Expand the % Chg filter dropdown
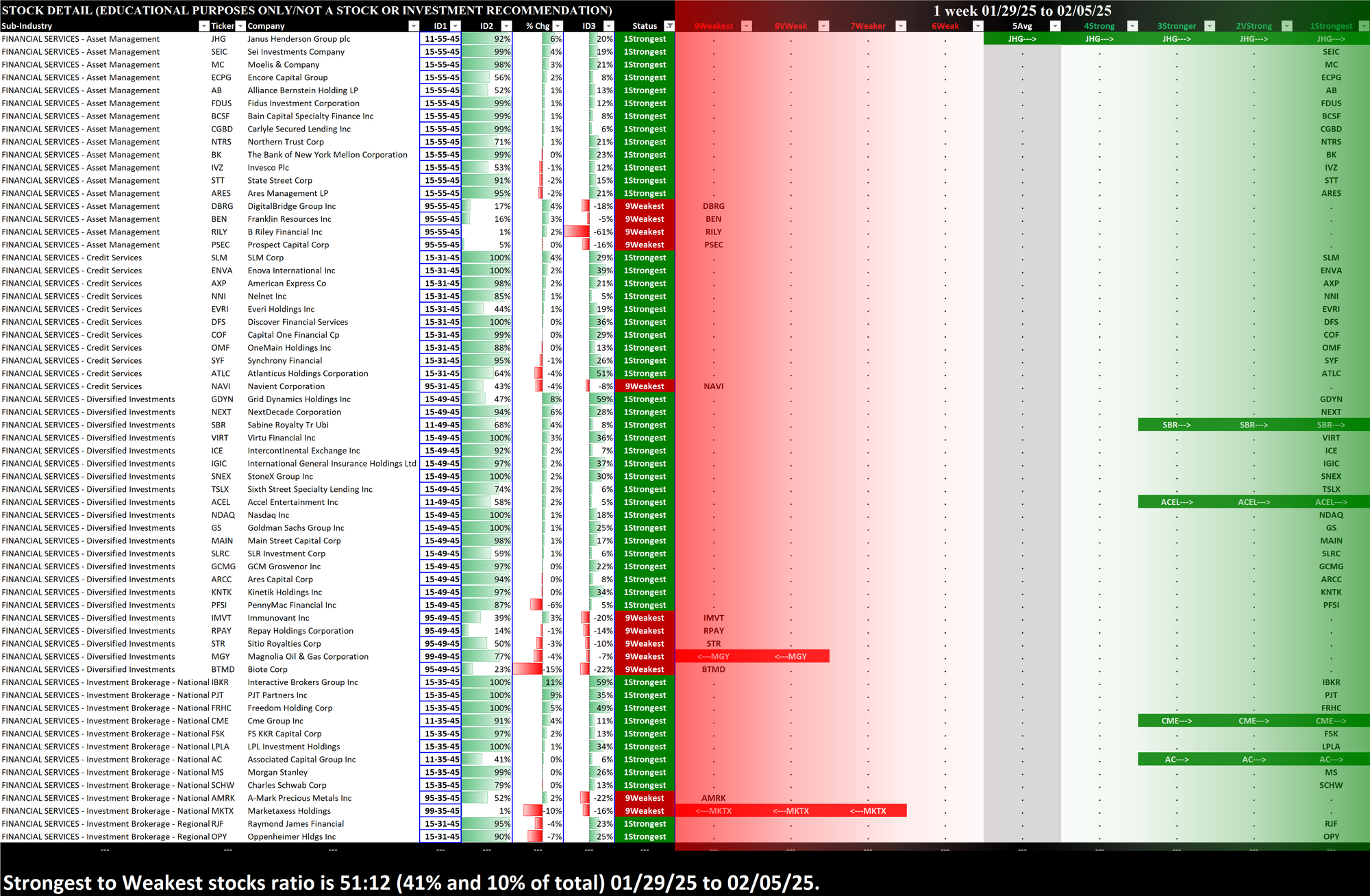The width and height of the screenshot is (1370, 896). 557,26
